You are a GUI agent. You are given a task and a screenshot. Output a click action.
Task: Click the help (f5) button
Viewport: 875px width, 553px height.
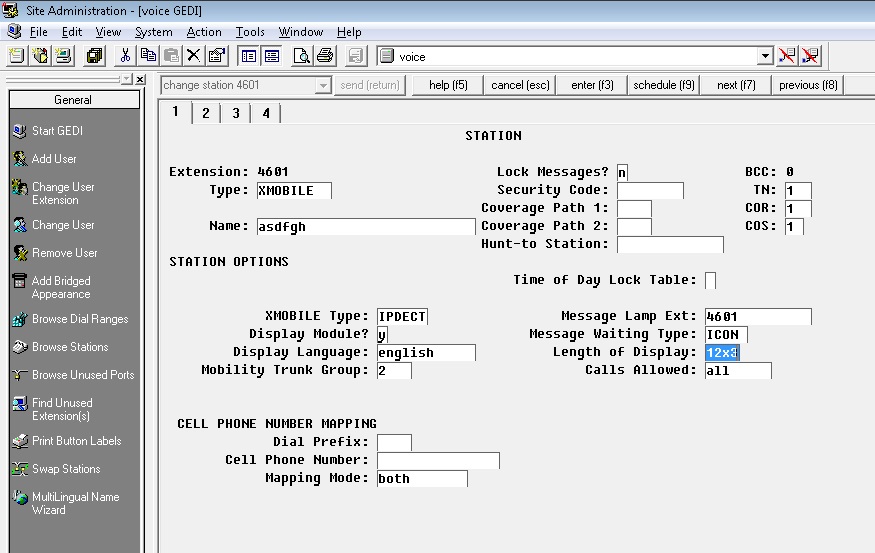pyautogui.click(x=448, y=85)
